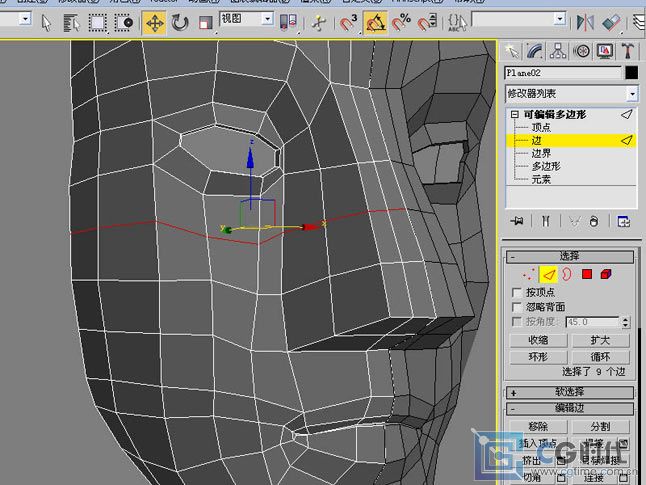Image resolution: width=646 pixels, height=485 pixels.
Task: Click the Select and Manipulate icon
Action: [x=318, y=23]
